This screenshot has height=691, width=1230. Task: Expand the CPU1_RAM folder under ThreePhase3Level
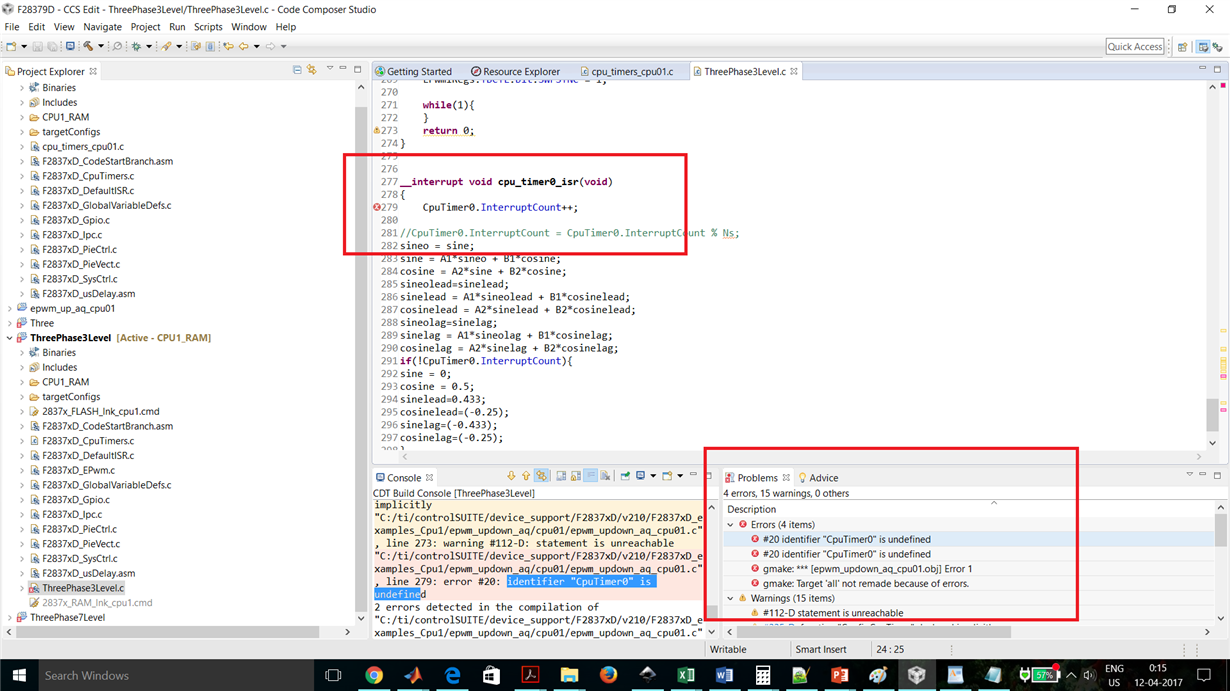pos(22,382)
